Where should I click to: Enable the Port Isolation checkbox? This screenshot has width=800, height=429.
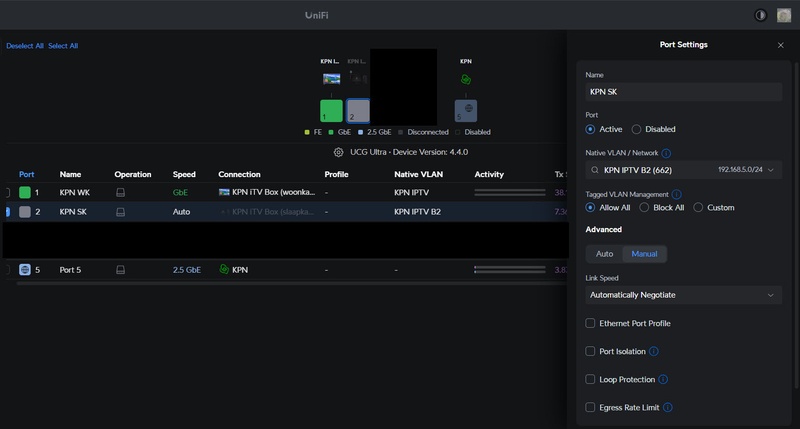pos(590,351)
